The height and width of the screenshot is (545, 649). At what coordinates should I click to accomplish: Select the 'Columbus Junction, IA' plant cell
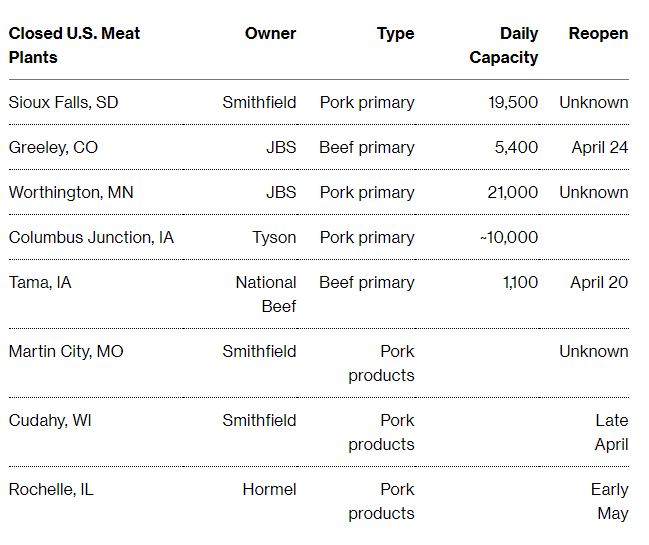point(91,238)
